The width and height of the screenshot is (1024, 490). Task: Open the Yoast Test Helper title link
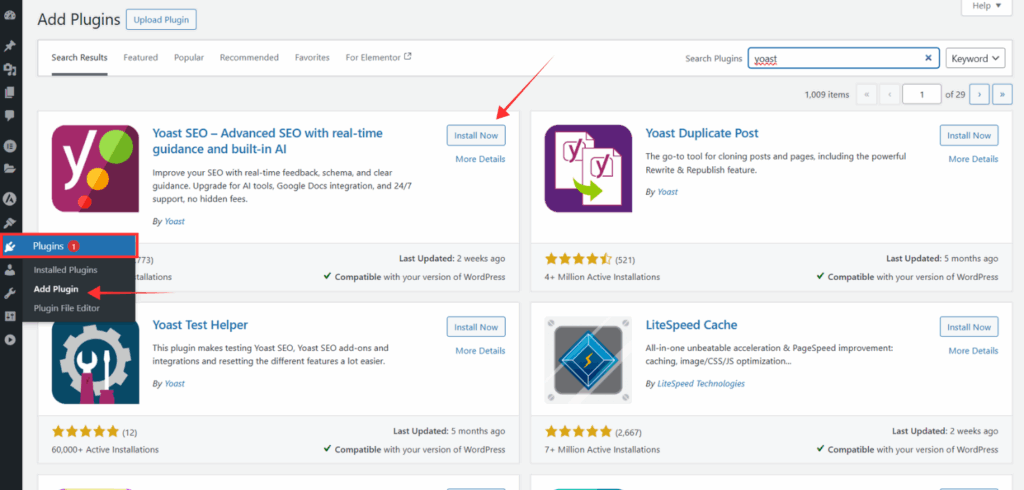pyautogui.click(x=200, y=325)
